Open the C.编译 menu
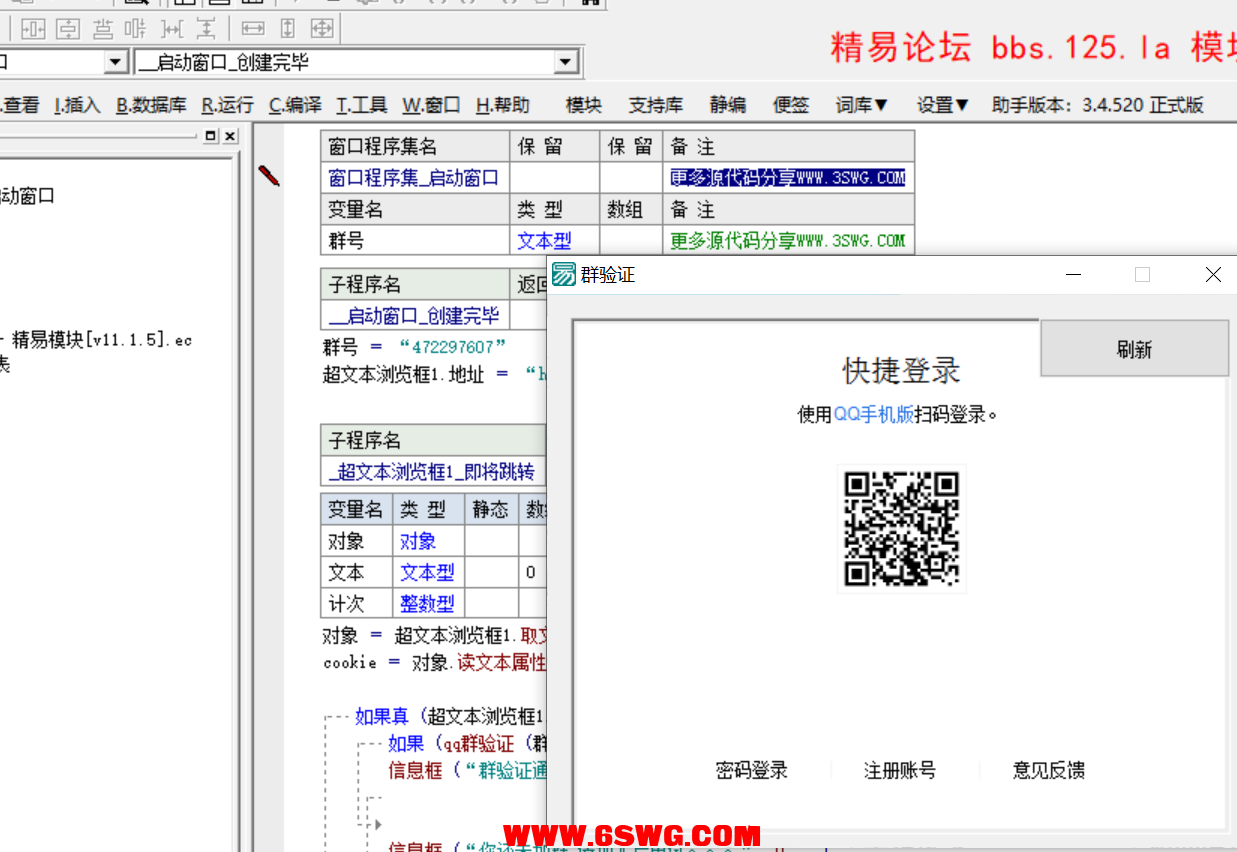 click(295, 105)
